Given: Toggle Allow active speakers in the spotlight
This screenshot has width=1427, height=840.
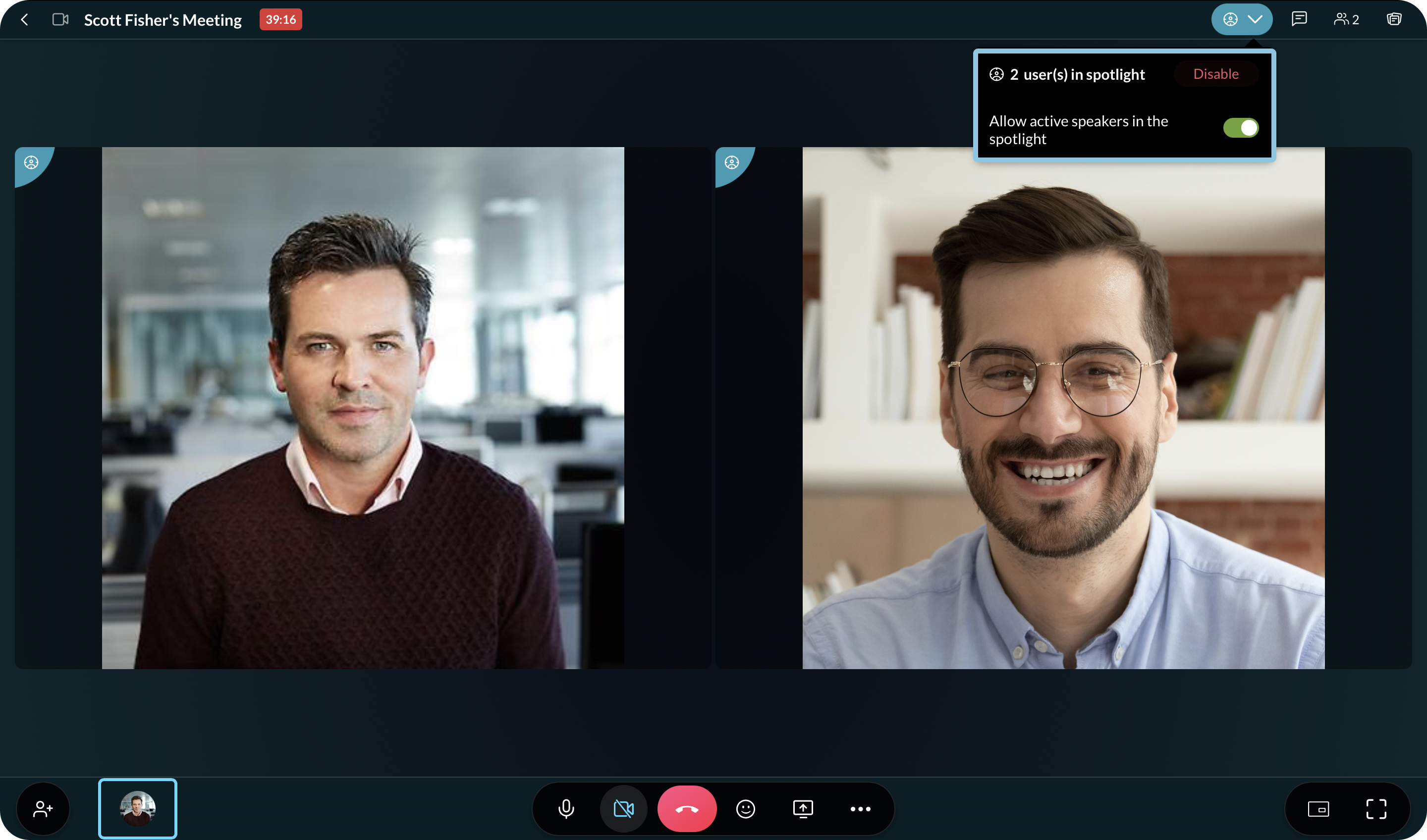Looking at the screenshot, I should pos(1240,128).
